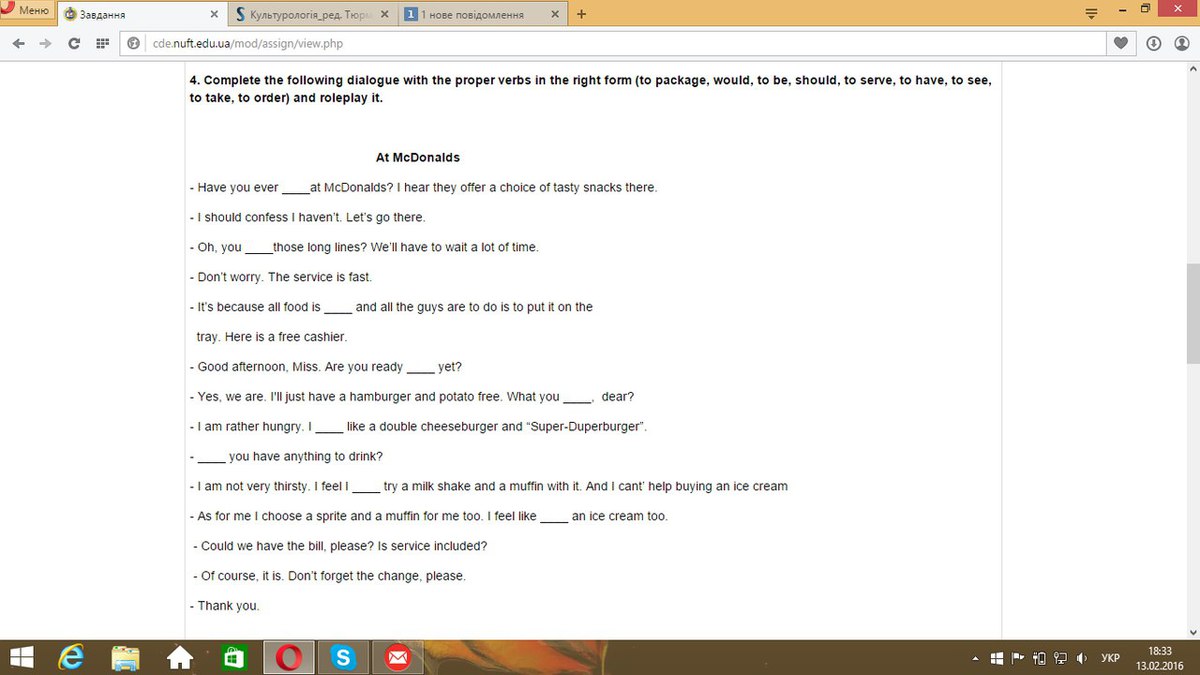
Task: Open Action Center flag icon
Action: (1018, 659)
